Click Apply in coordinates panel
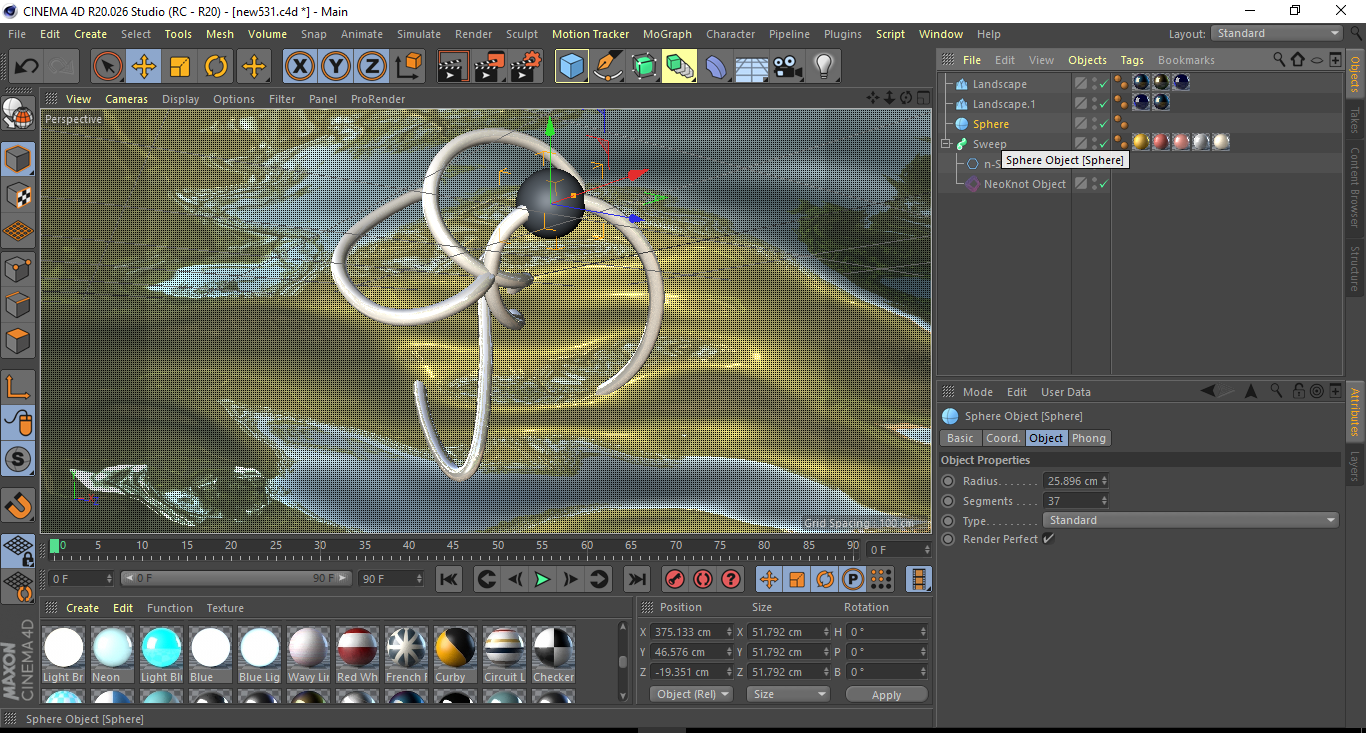1366x733 pixels. (886, 694)
